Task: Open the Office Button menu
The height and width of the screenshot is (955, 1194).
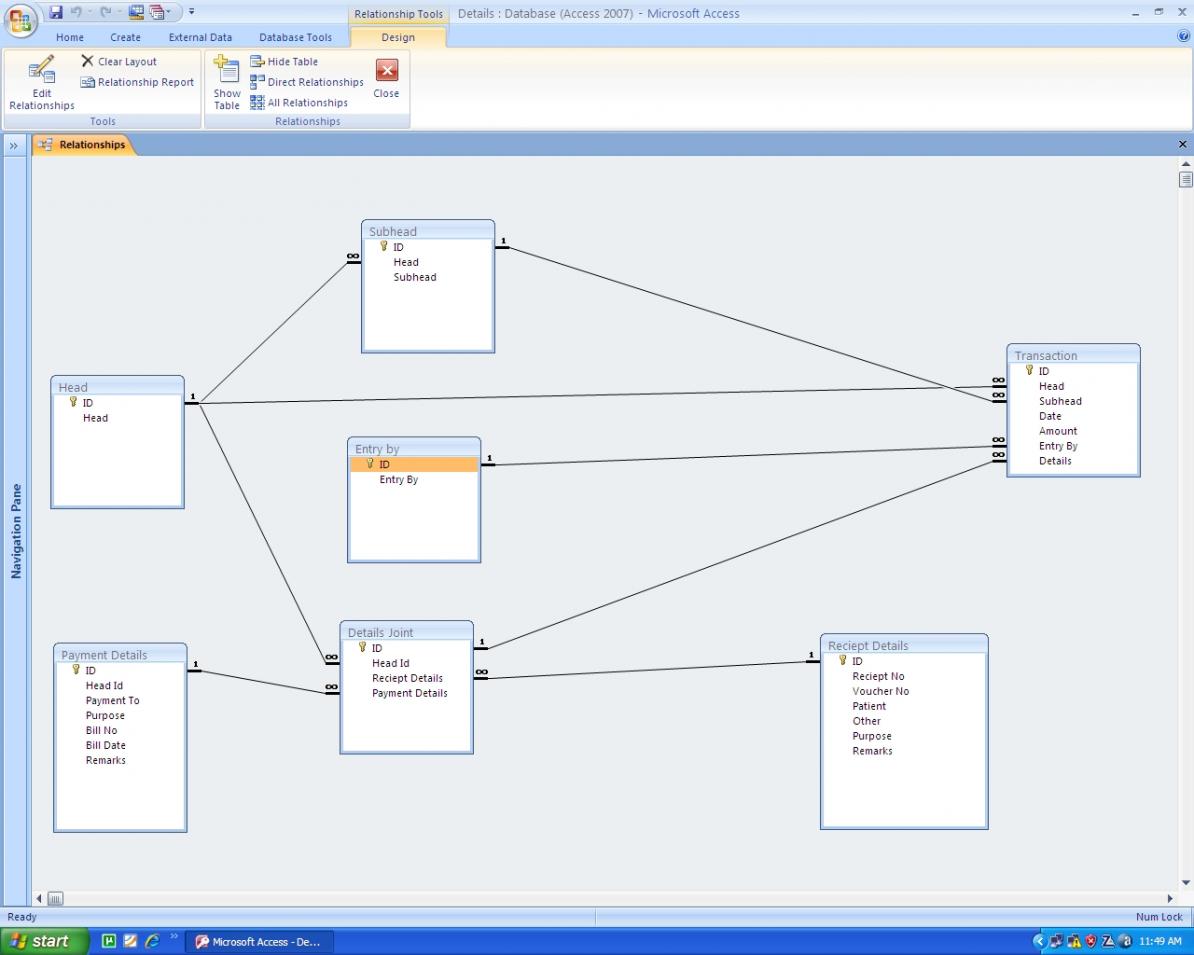Action: click(21, 20)
